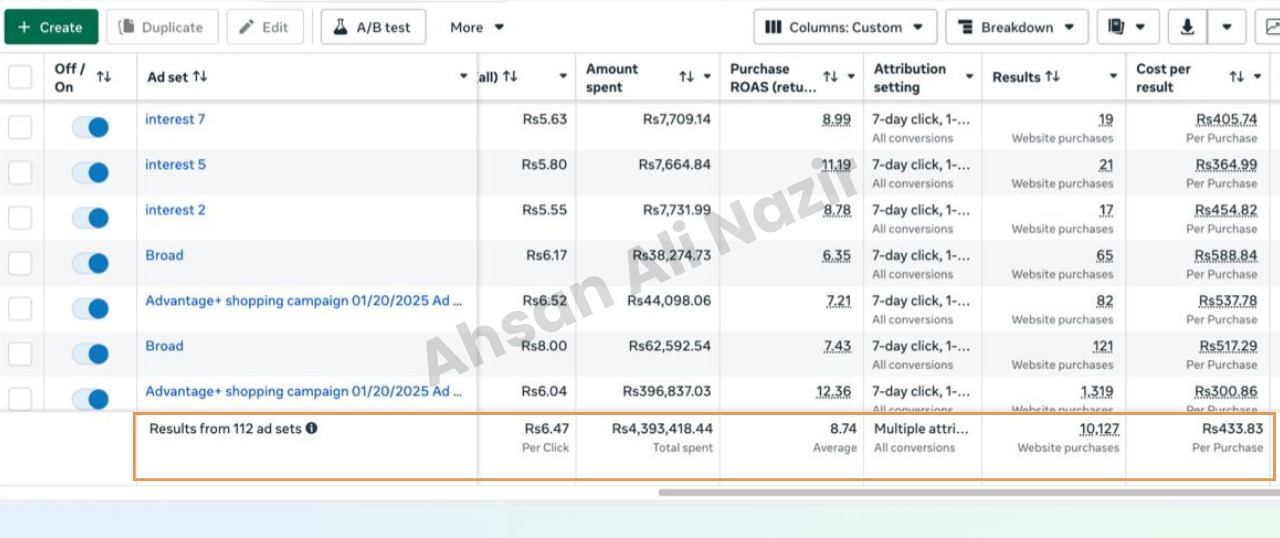Click the 8.99 ROAS value for interest 7
The image size is (1280, 538).
click(836, 119)
